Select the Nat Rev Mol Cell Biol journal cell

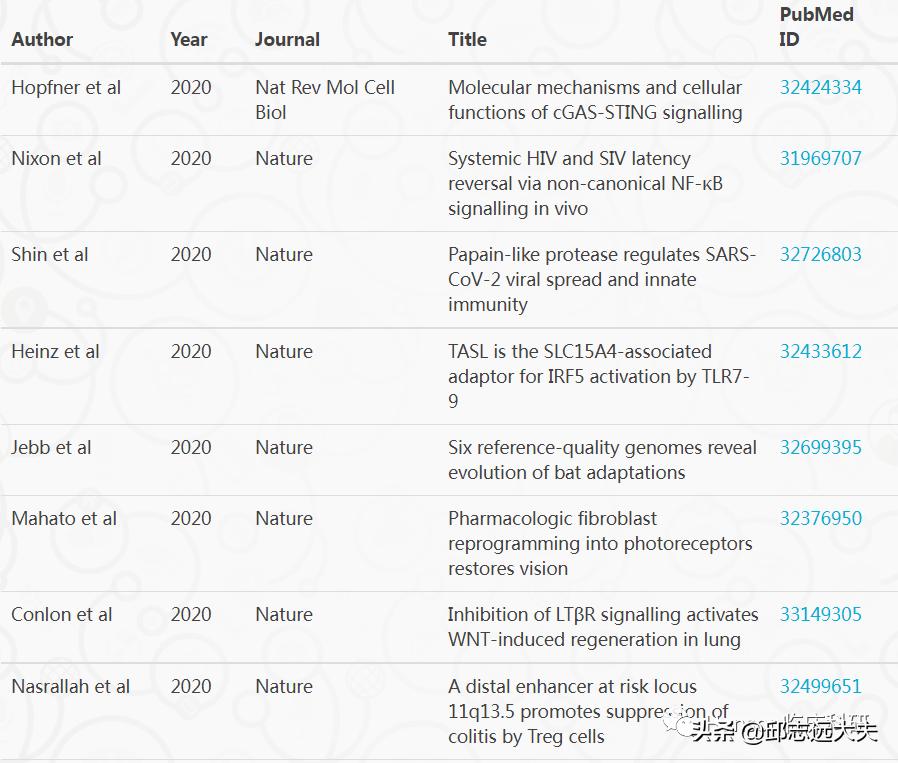(x=325, y=100)
